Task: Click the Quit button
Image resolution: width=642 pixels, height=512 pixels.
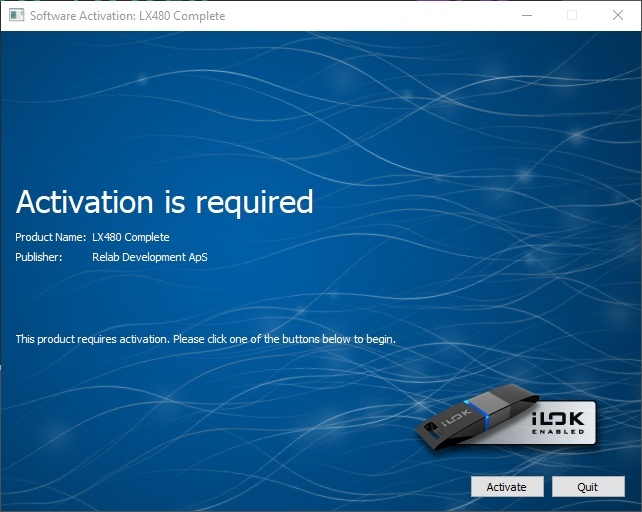Action: coord(588,487)
